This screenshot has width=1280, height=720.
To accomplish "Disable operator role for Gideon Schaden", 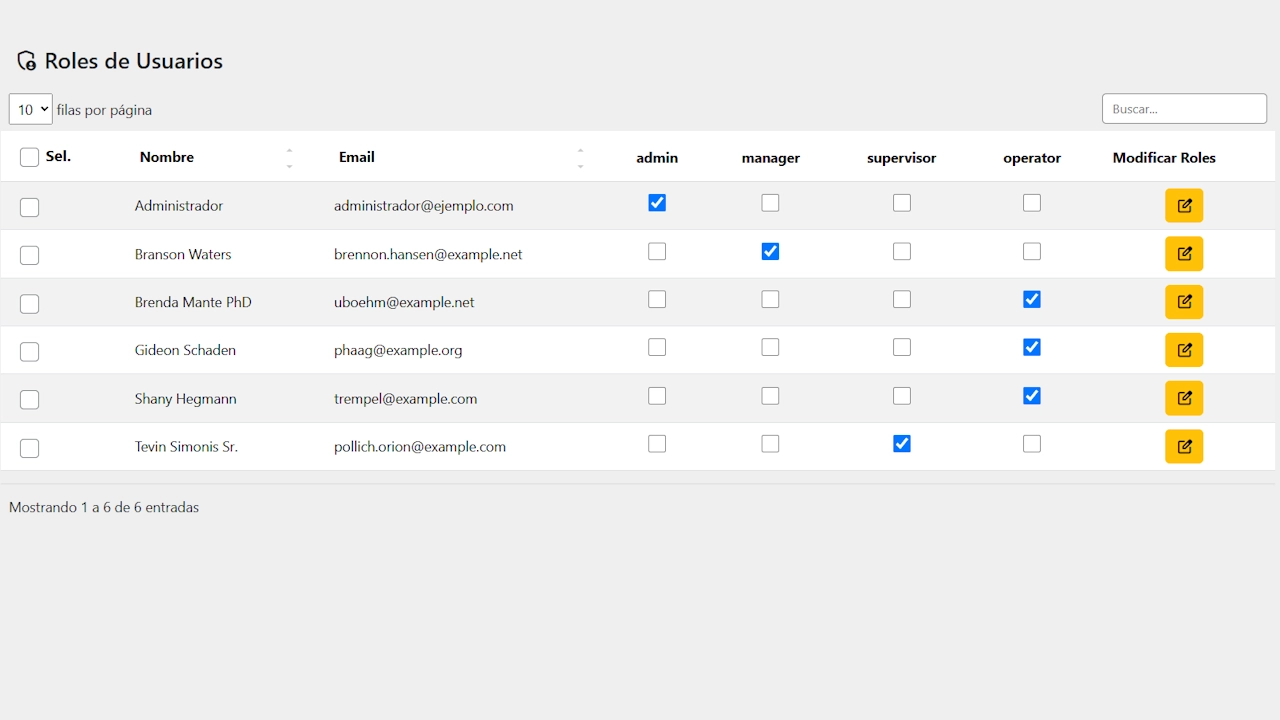I will click(x=1032, y=348).
